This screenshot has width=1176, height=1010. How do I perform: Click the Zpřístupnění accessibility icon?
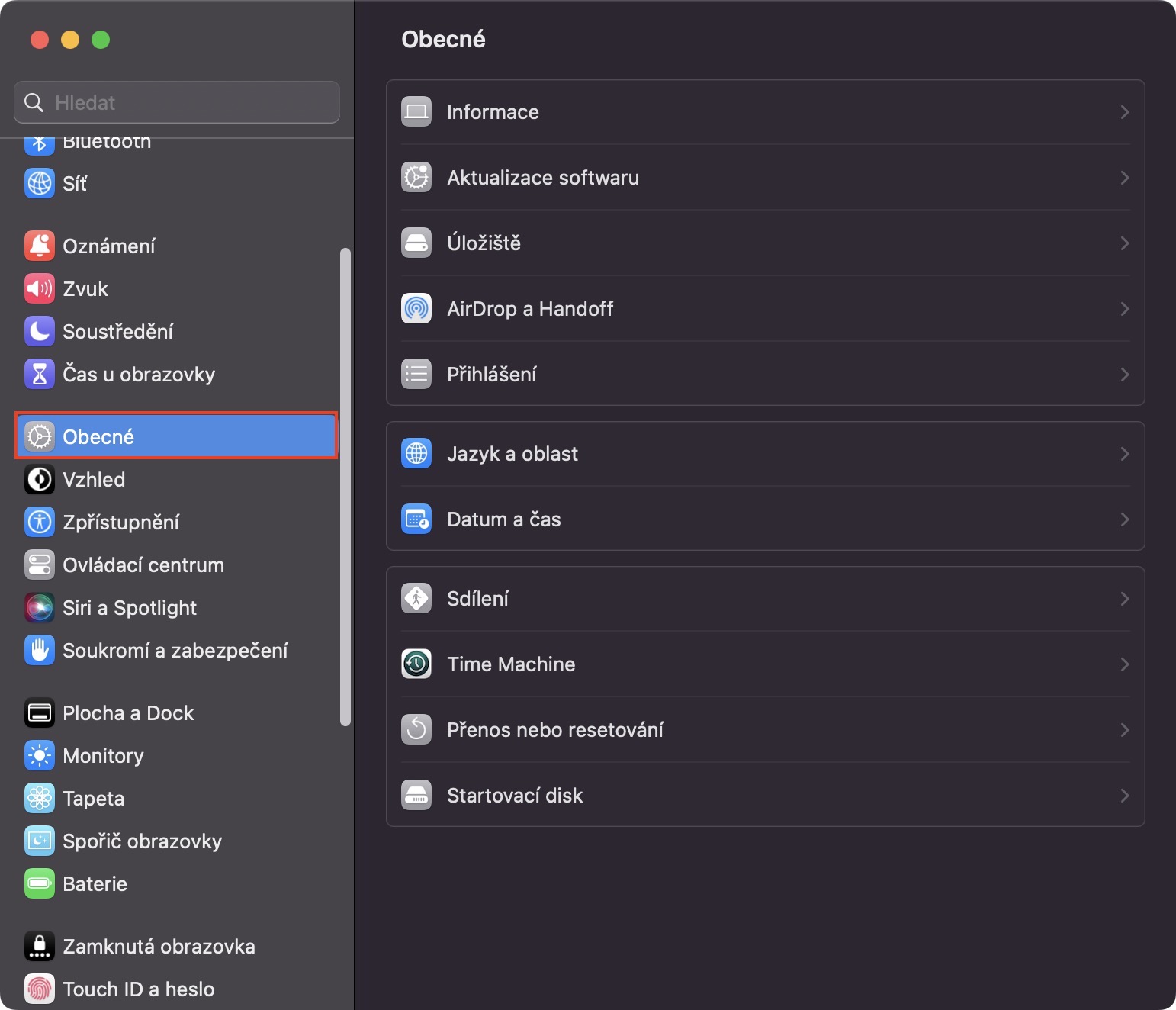coord(40,522)
